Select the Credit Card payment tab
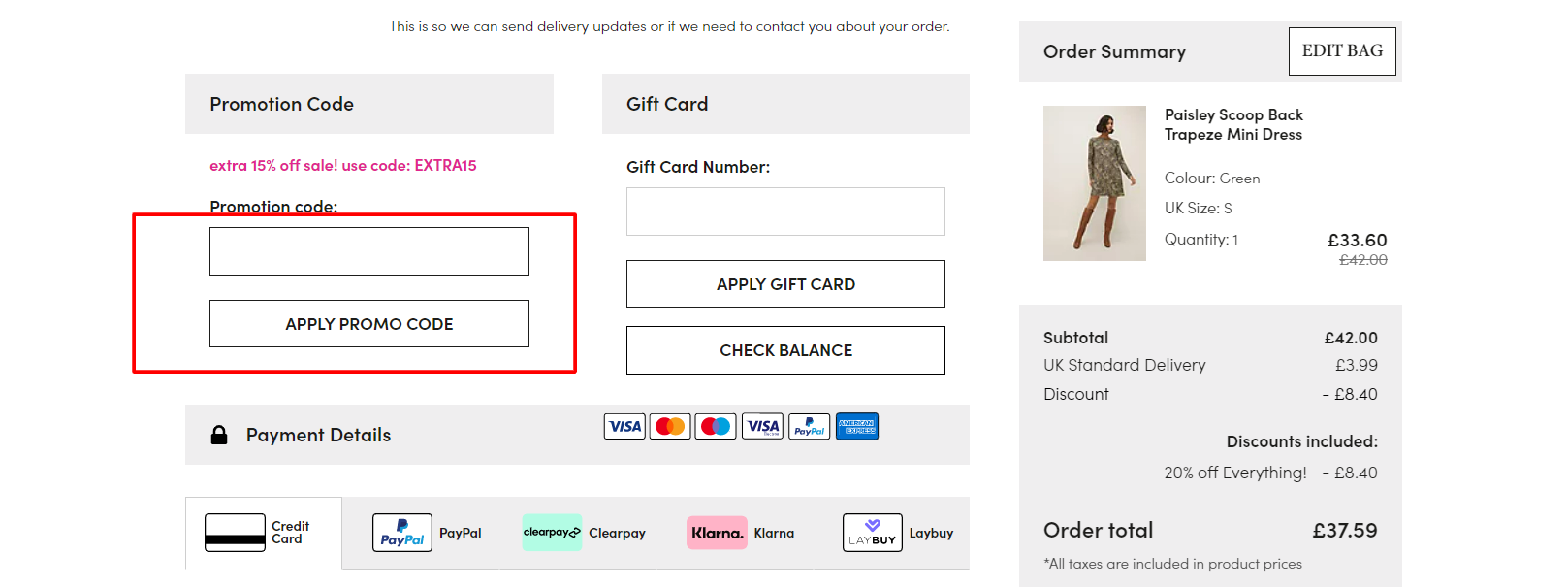The width and height of the screenshot is (1568, 587). [263, 533]
